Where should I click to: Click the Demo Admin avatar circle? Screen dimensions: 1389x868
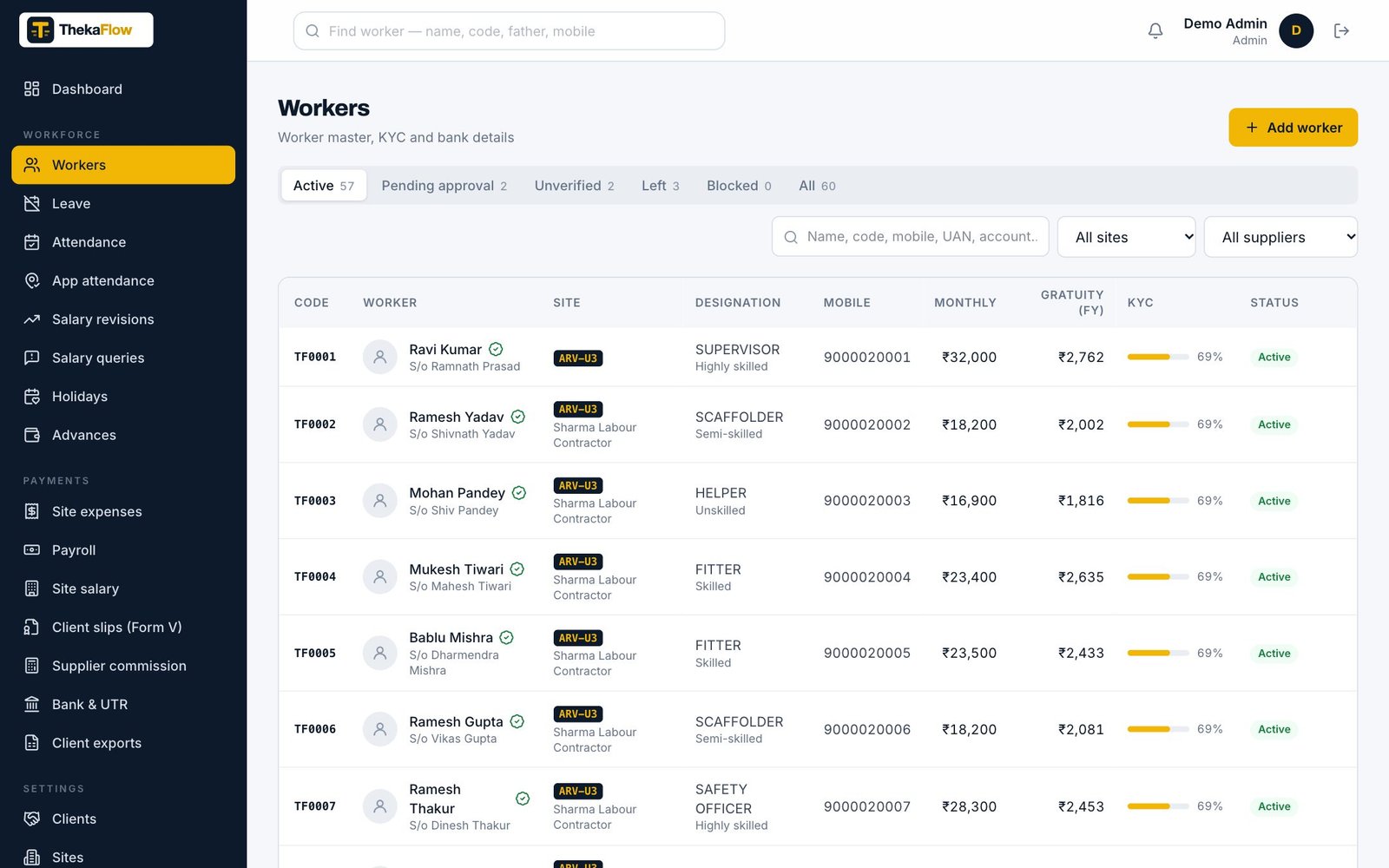click(1295, 31)
